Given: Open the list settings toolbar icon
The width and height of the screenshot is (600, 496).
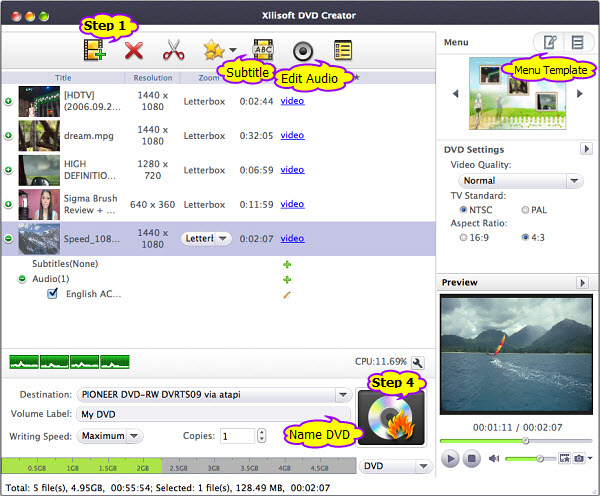Looking at the screenshot, I should coord(342,50).
